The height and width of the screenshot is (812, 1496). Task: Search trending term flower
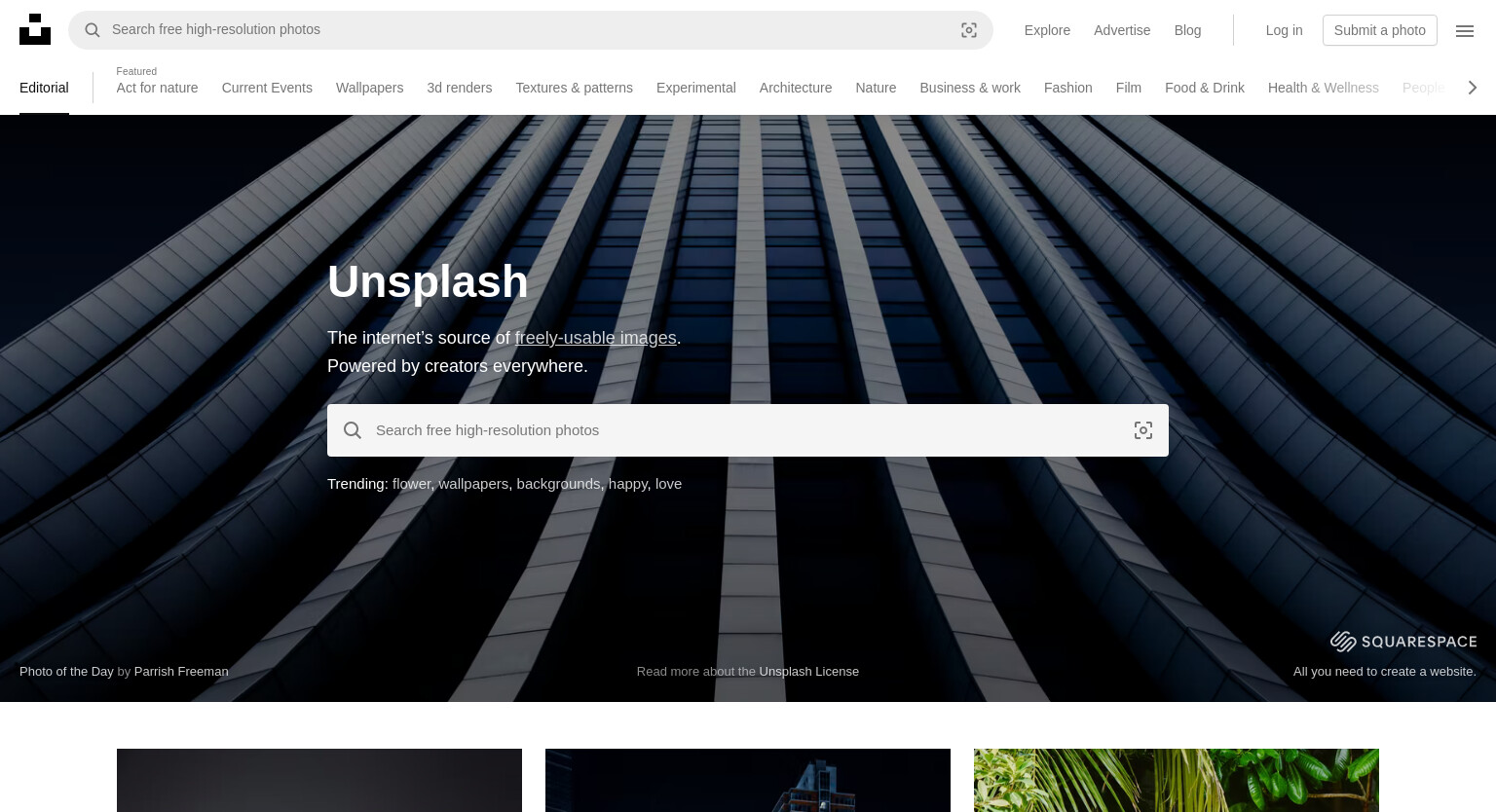[411, 484]
